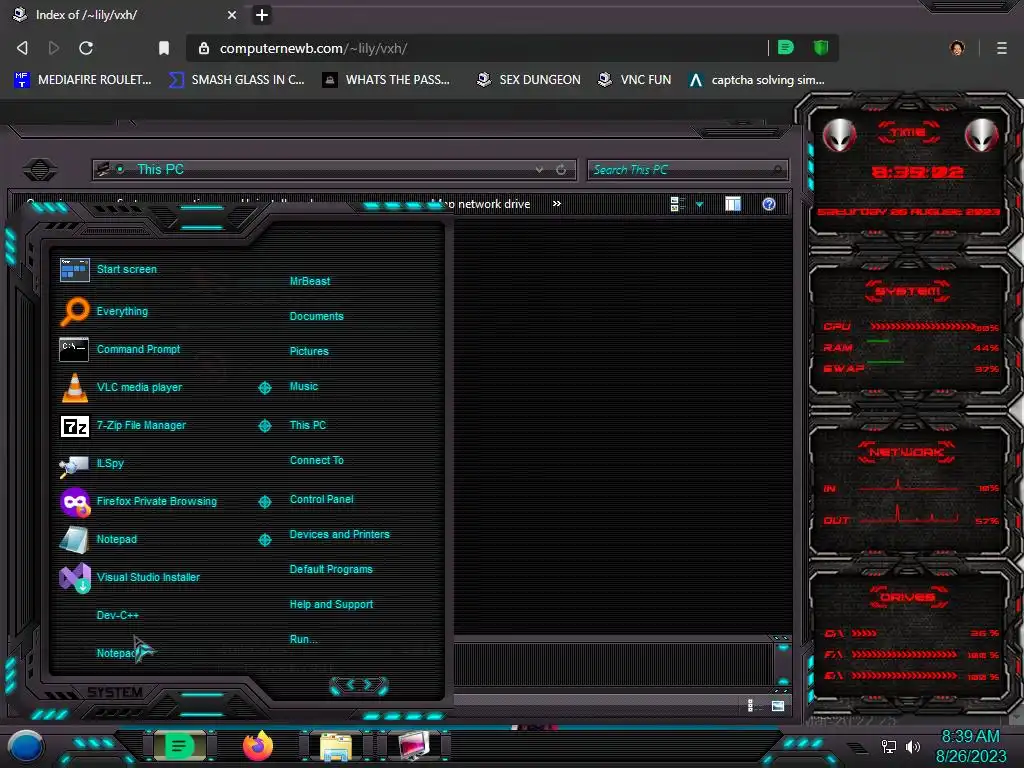Image resolution: width=1024 pixels, height=768 pixels.
Task: Open a new browser tab
Action: [261, 14]
